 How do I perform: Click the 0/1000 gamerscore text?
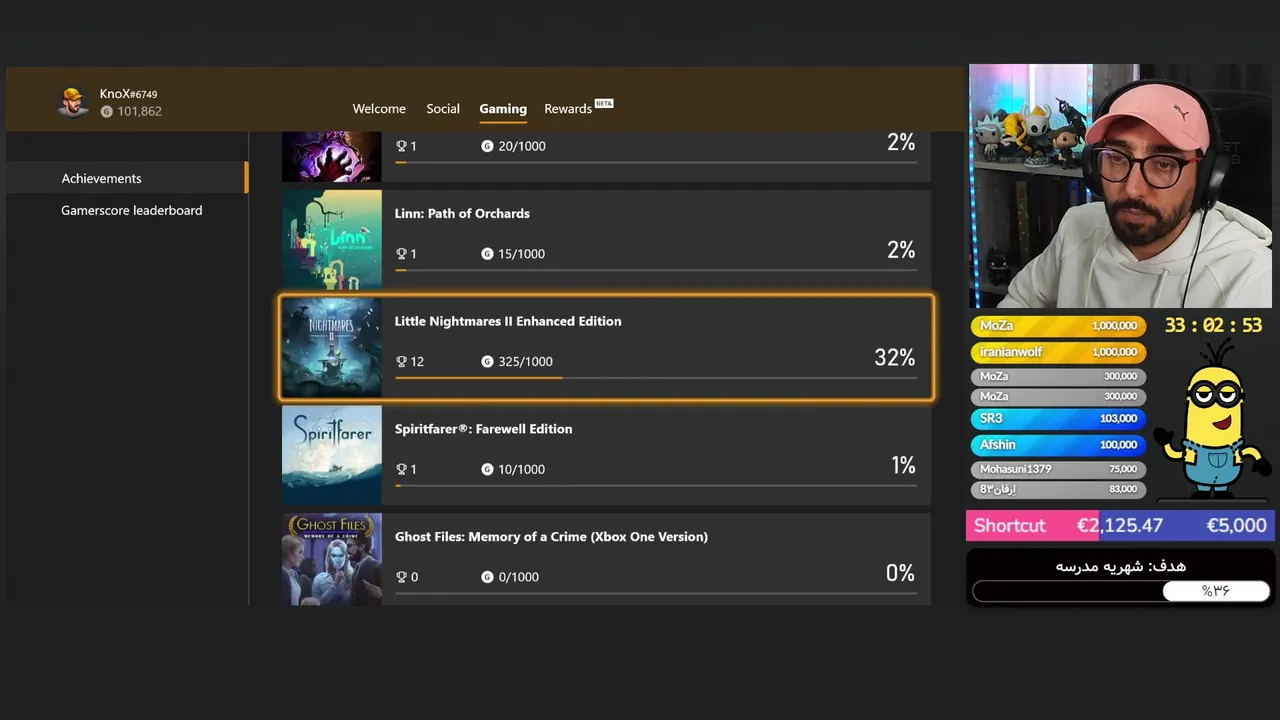(518, 577)
